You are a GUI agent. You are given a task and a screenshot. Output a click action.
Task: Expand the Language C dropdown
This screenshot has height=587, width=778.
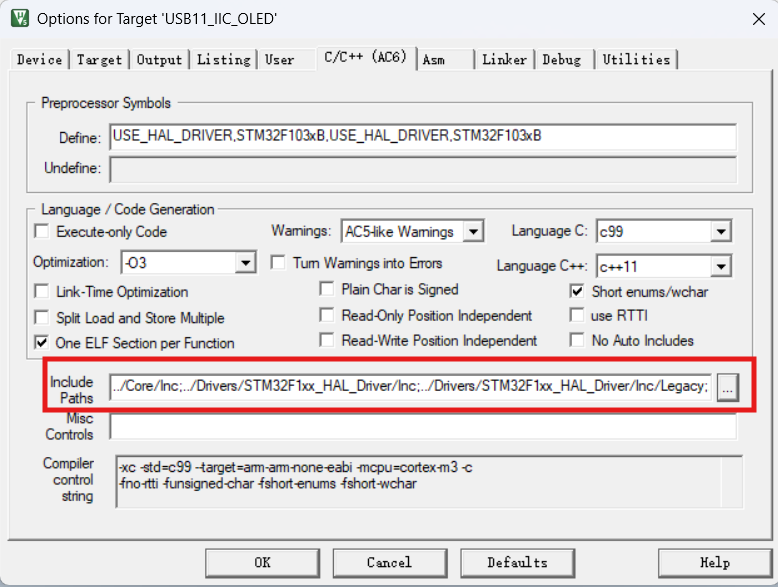721,232
